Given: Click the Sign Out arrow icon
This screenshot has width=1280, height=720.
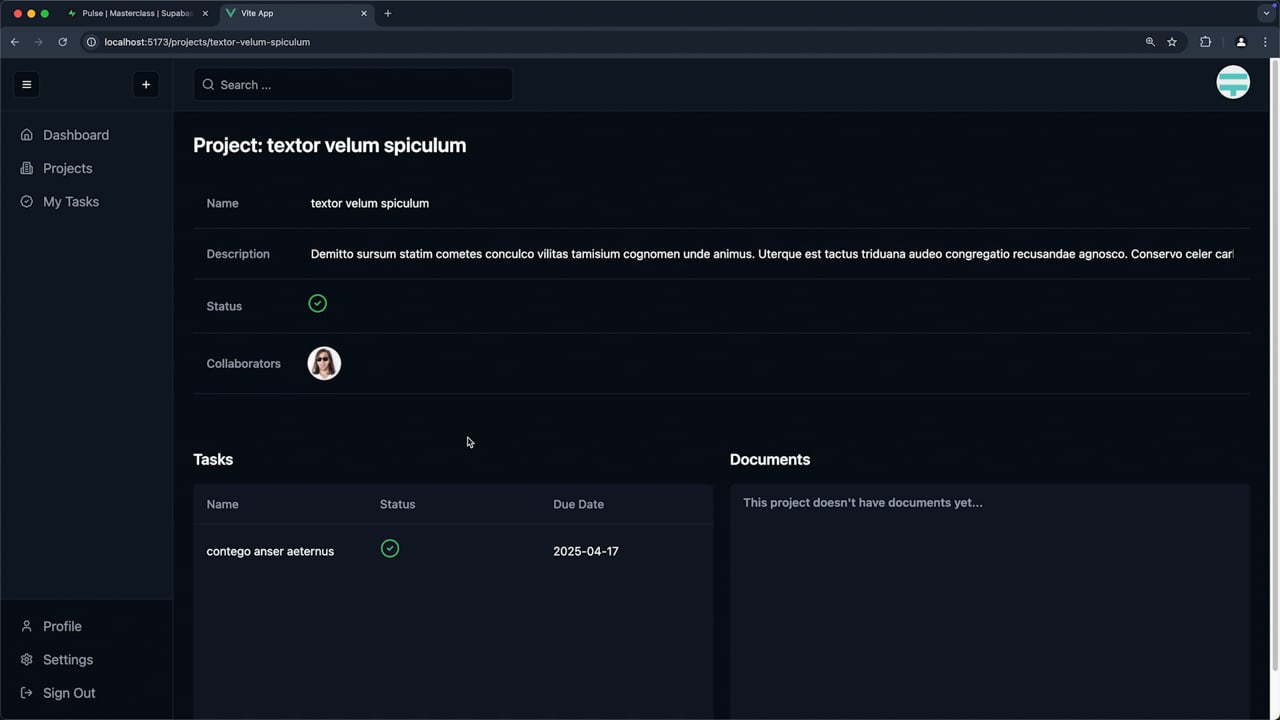Looking at the screenshot, I should point(27,693).
